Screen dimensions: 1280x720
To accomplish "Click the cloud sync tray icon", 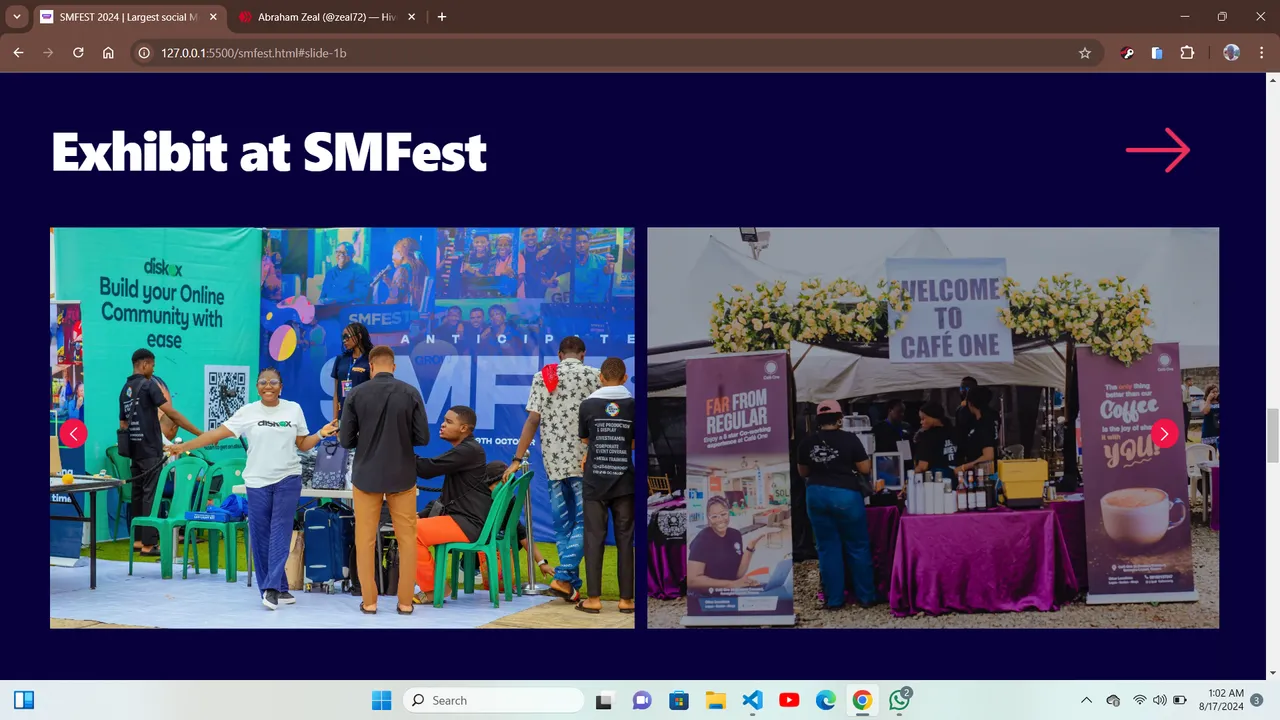I will (x=1114, y=700).
